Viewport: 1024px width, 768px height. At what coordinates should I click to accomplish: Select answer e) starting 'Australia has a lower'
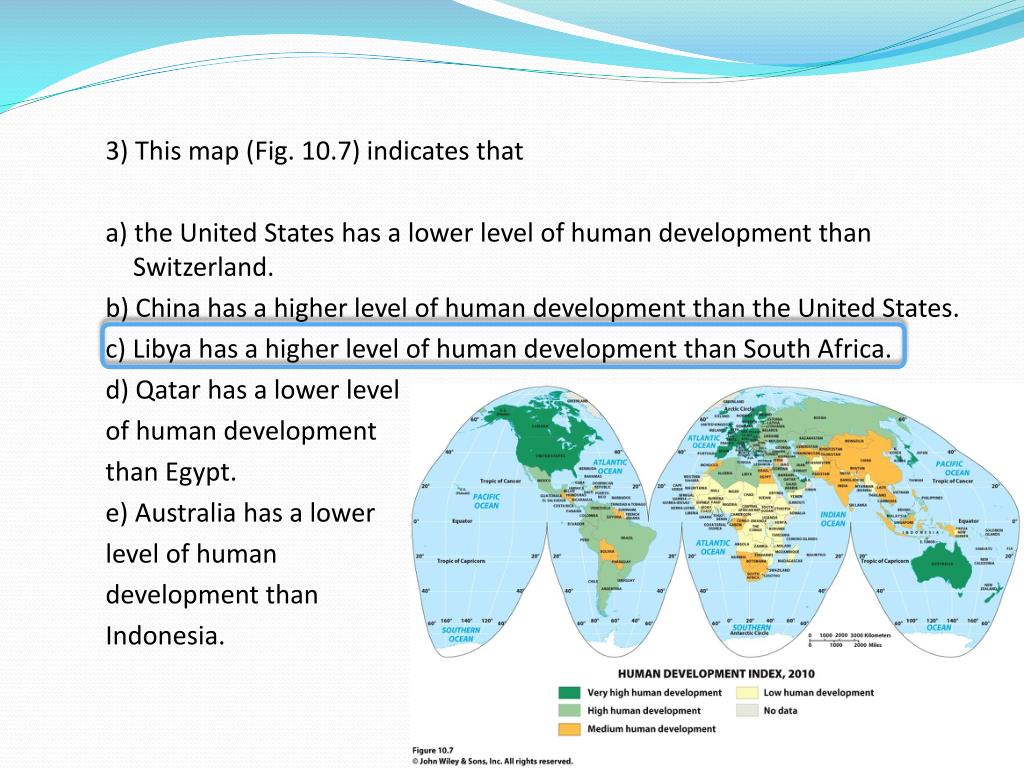(x=240, y=574)
